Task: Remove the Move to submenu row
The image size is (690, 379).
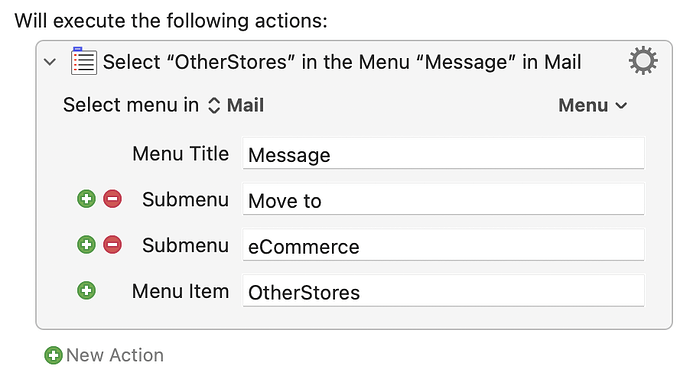Action: pos(113,199)
